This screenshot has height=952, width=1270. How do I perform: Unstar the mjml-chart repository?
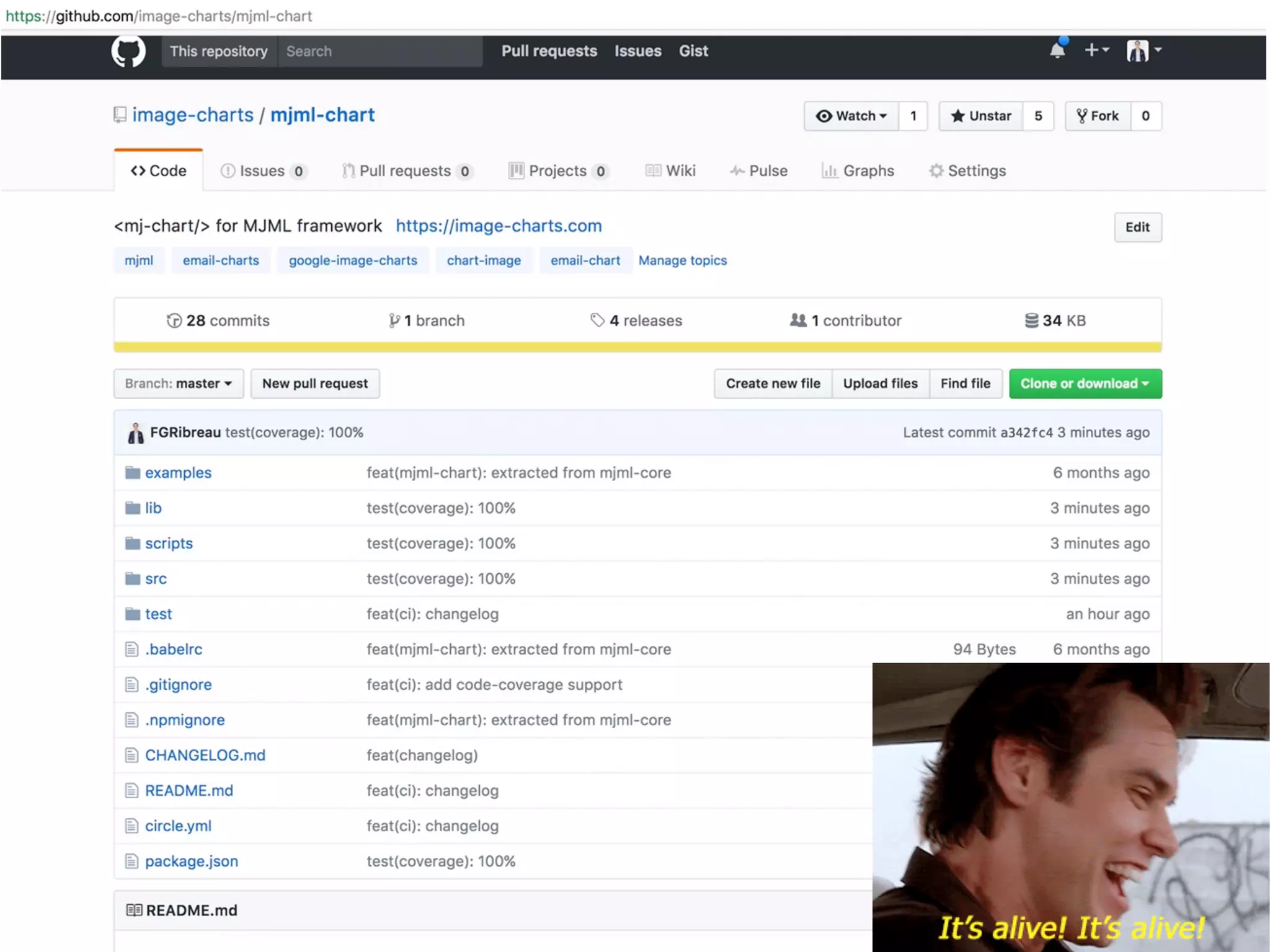(981, 116)
